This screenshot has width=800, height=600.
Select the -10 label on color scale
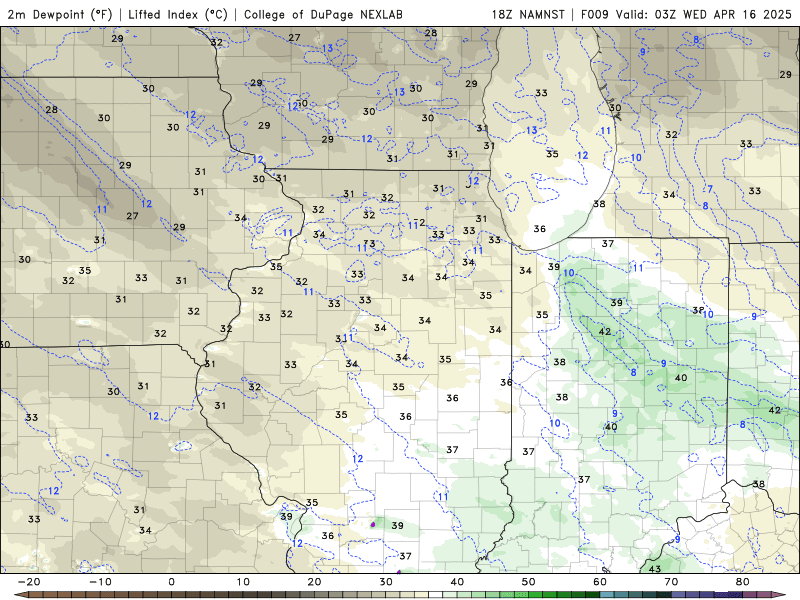point(100,582)
